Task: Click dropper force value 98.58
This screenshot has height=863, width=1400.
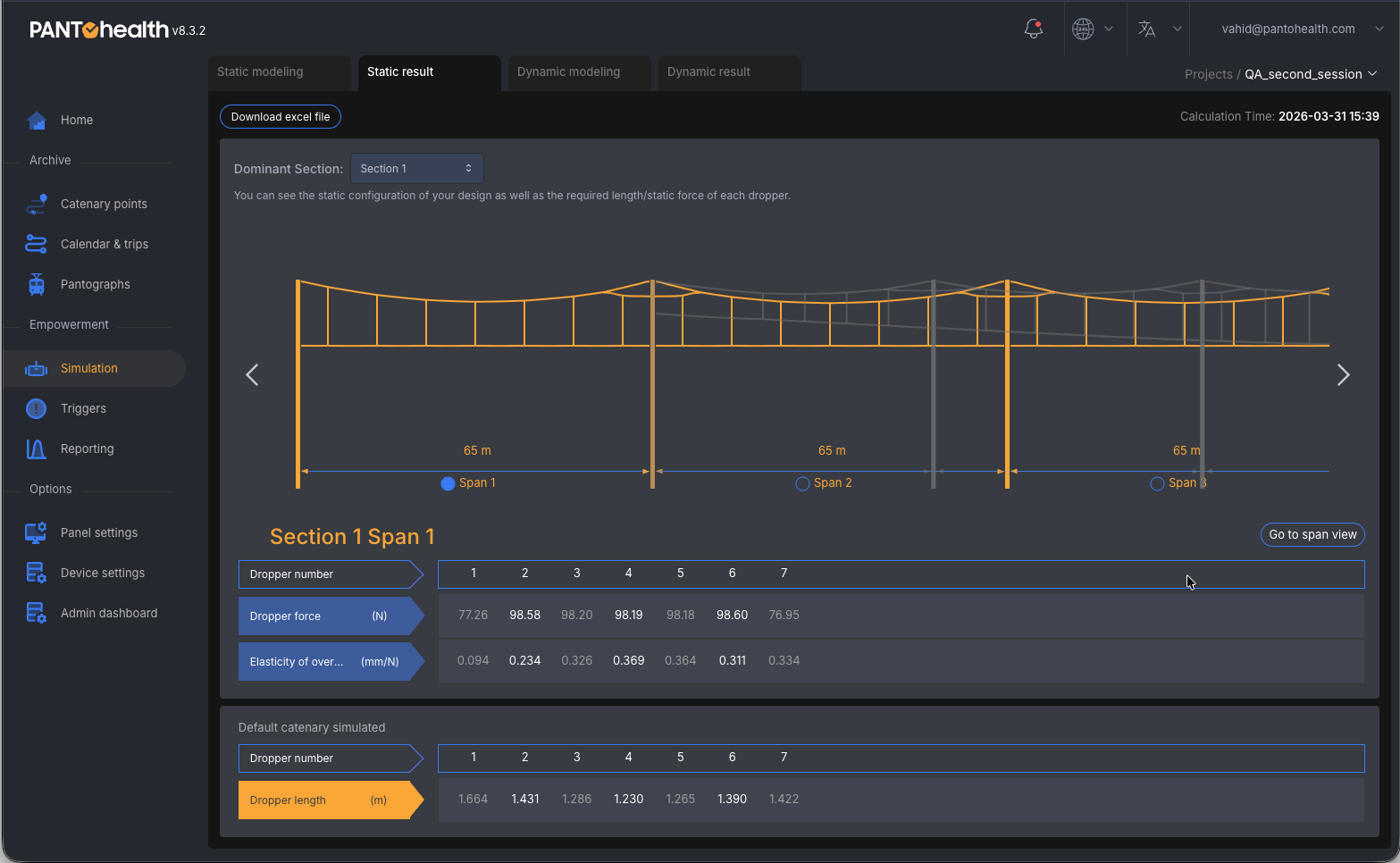Action: tap(524, 615)
